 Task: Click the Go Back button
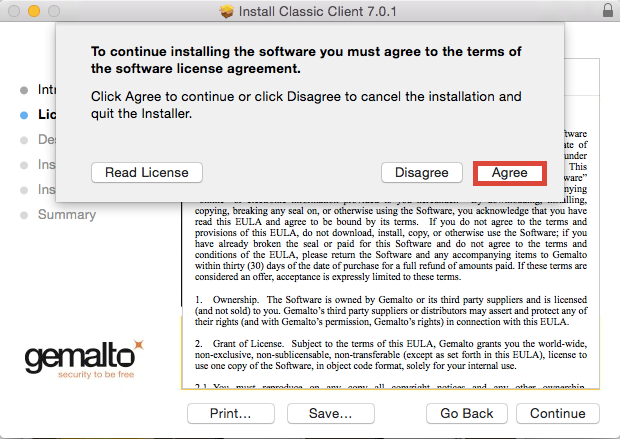coord(467,413)
